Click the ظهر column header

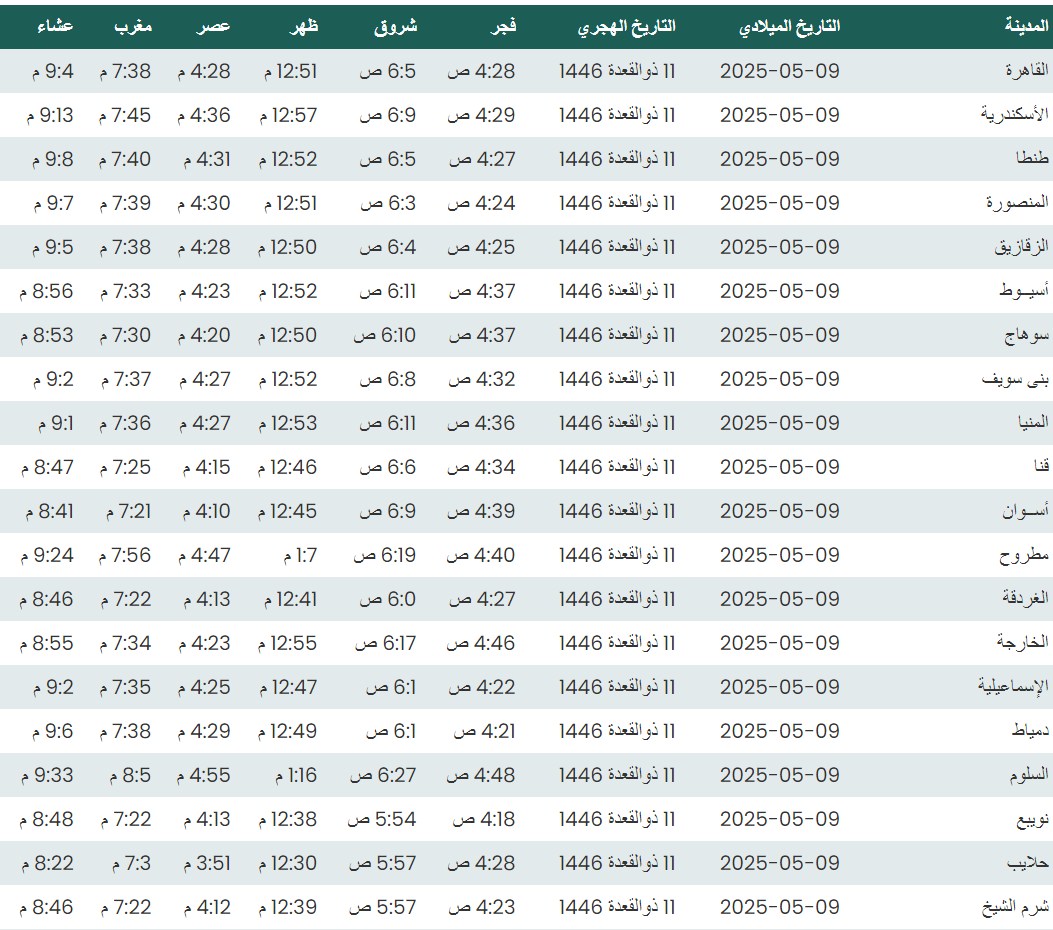304,27
